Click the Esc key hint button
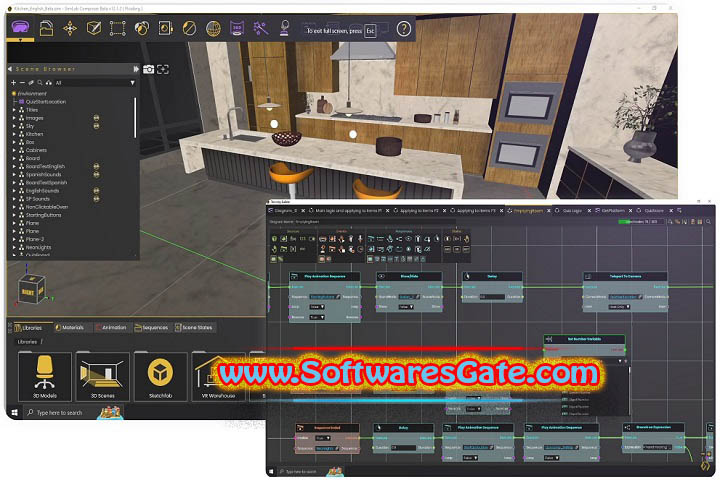The height and width of the screenshot is (480, 720). coord(370,31)
